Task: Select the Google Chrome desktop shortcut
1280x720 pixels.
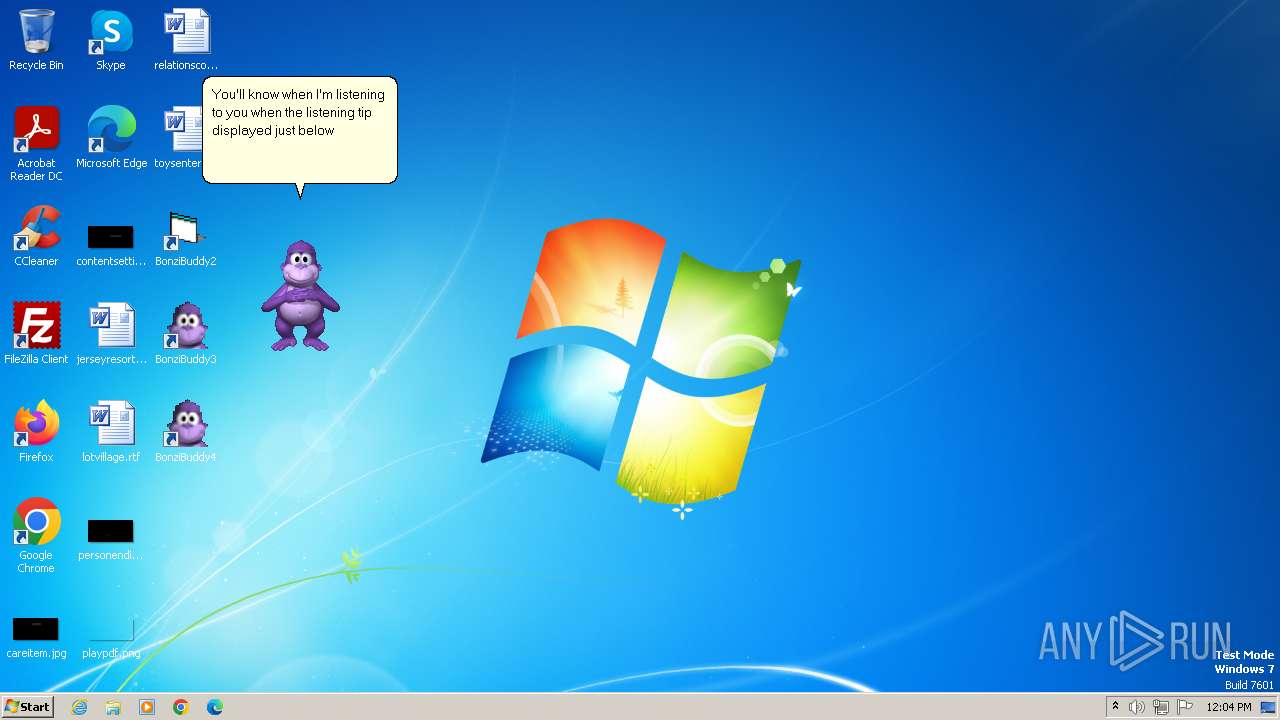Action: (36, 536)
